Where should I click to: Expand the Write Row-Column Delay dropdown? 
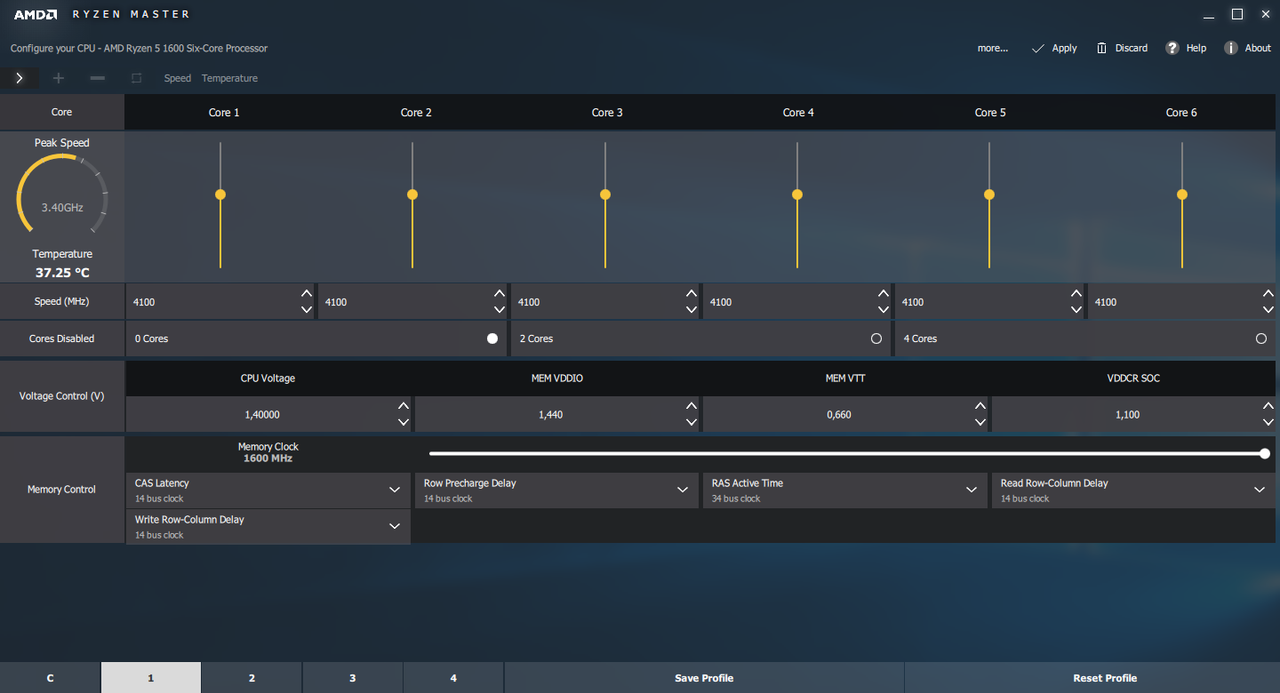pos(394,526)
